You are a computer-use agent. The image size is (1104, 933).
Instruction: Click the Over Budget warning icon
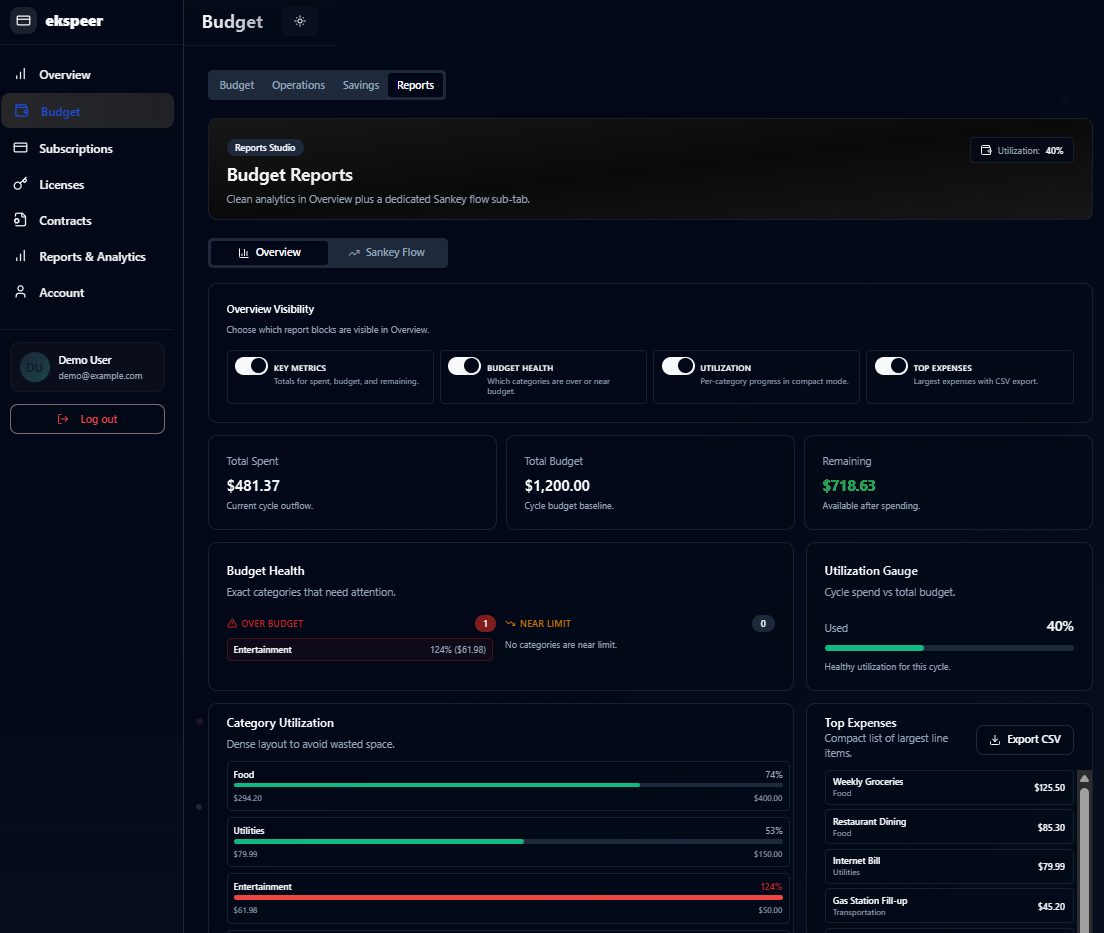coord(232,624)
